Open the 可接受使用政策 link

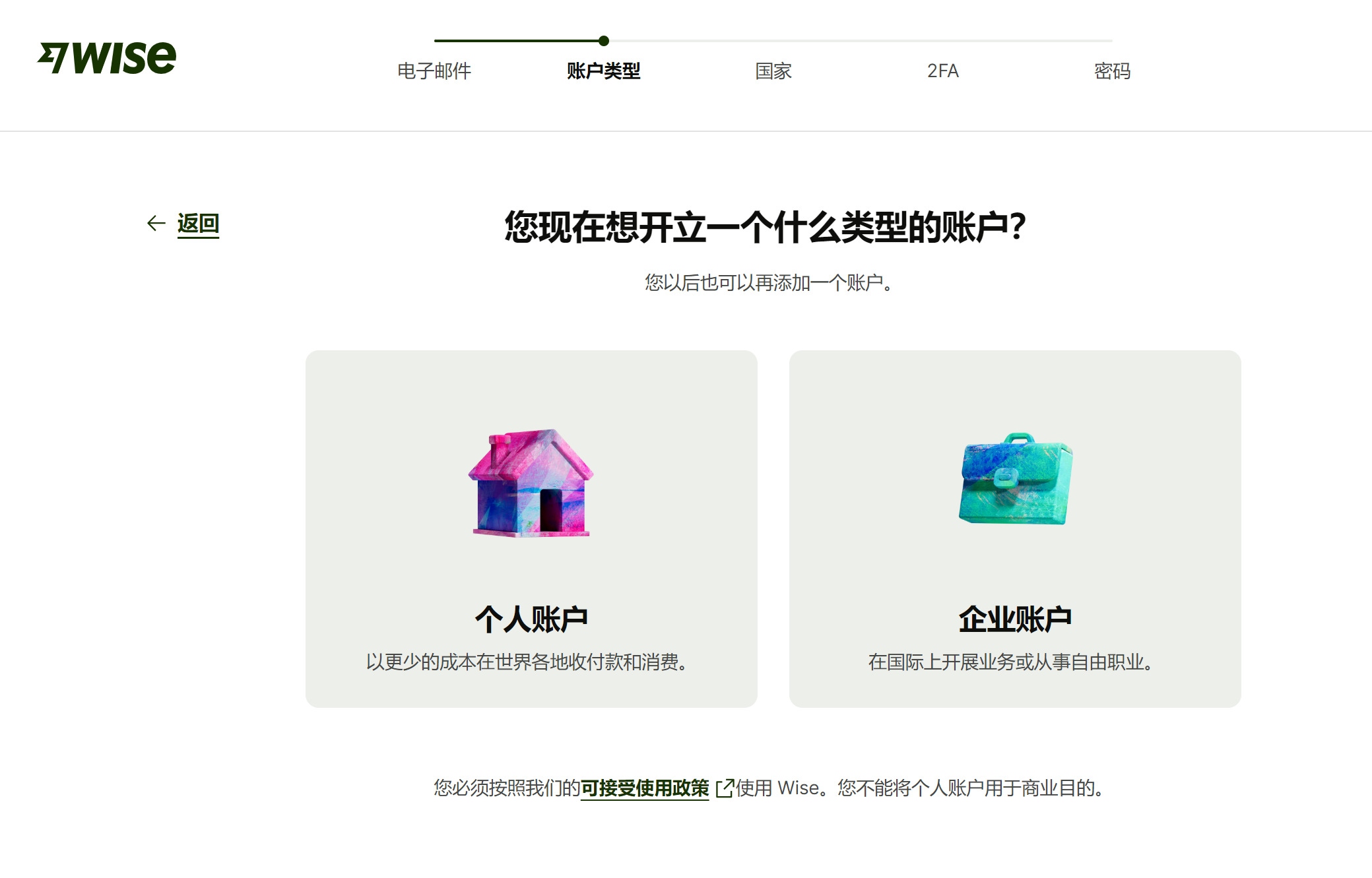click(x=644, y=788)
